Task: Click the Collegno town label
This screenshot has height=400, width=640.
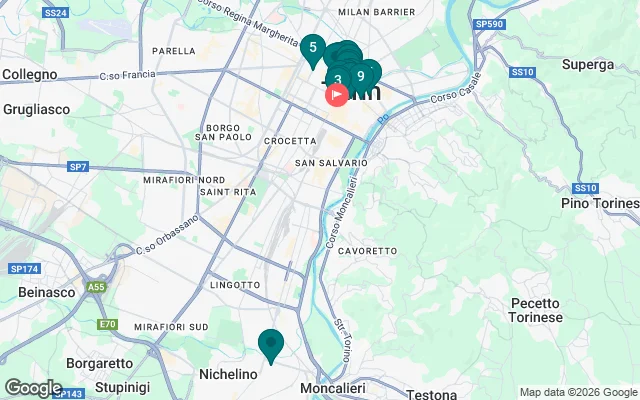Action: [x=29, y=74]
